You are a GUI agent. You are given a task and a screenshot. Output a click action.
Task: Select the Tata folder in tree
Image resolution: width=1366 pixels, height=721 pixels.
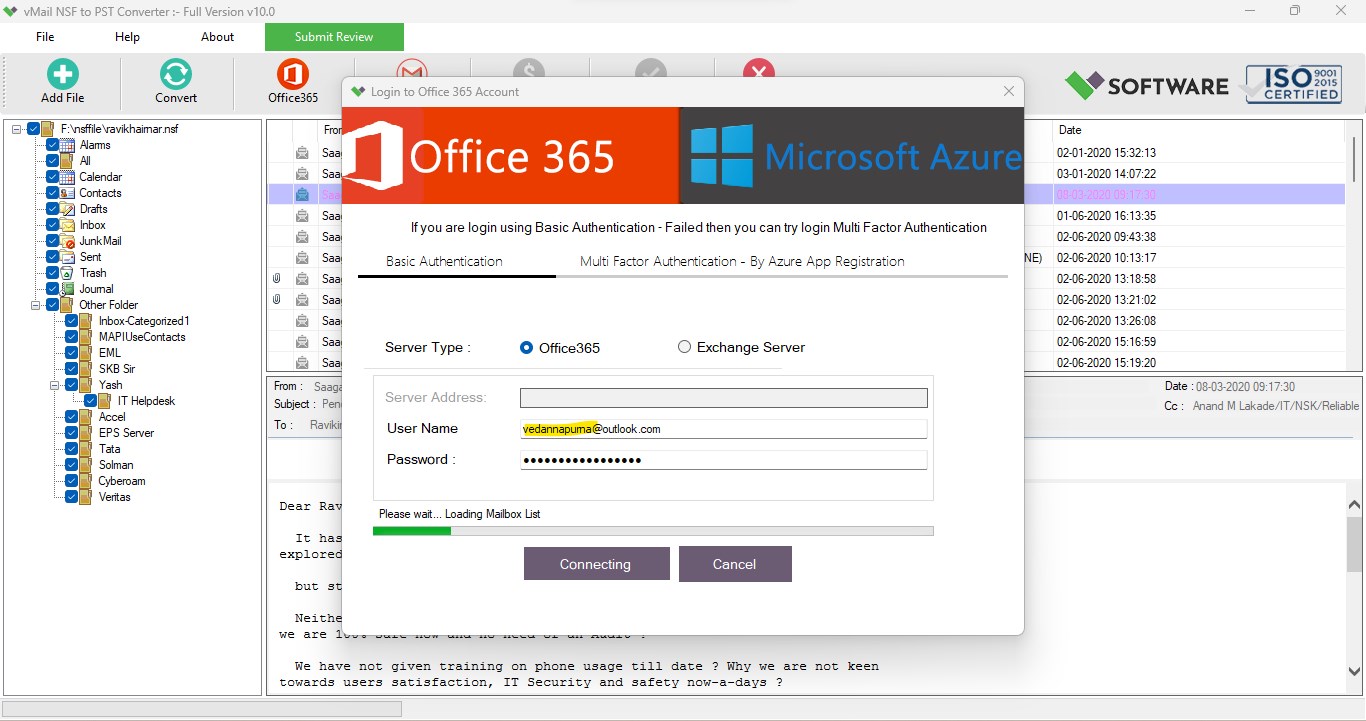click(x=109, y=449)
